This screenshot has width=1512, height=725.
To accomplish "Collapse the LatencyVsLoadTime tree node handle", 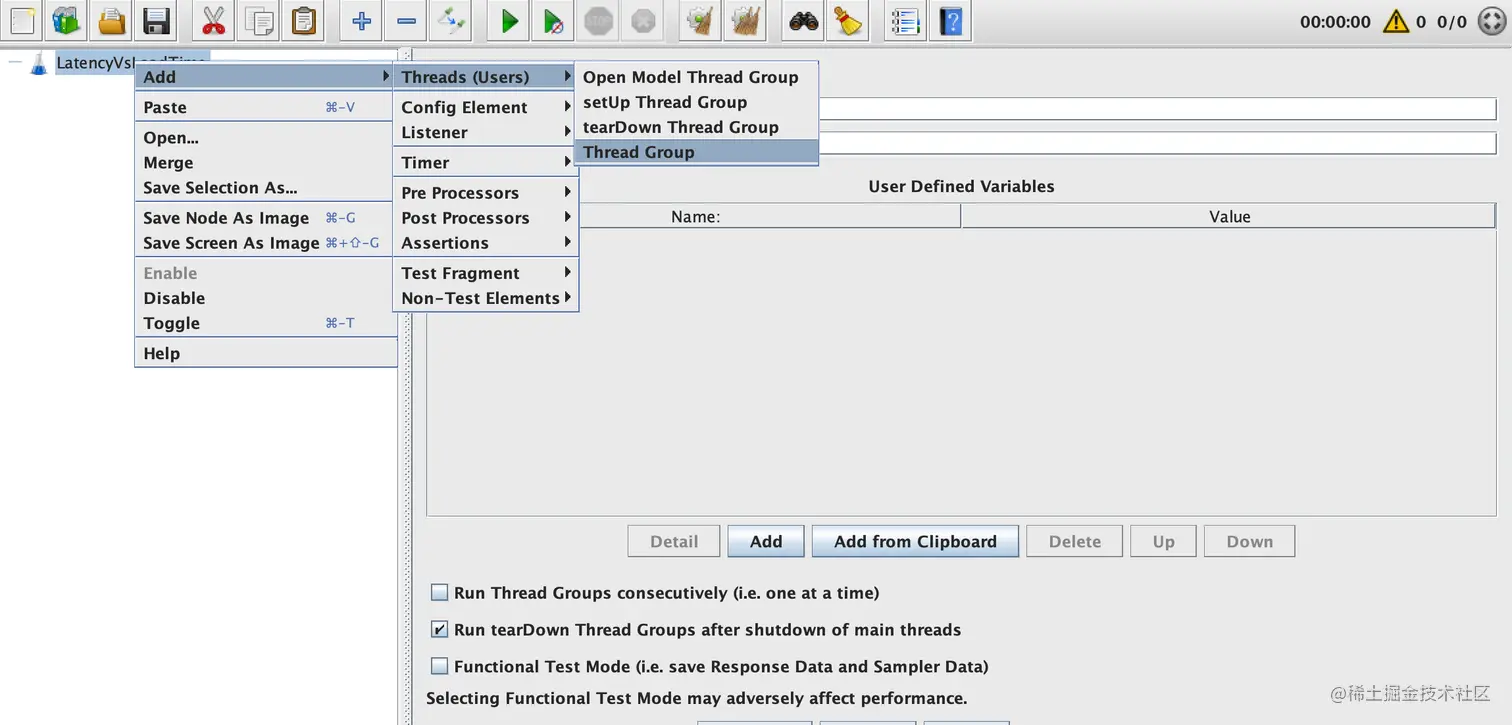I will [x=15, y=63].
